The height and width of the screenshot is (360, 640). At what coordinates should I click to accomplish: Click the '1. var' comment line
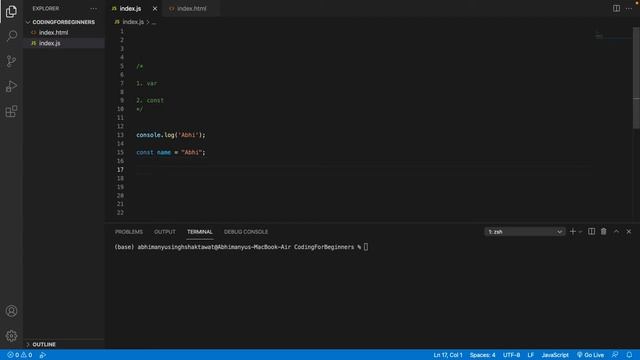147,83
